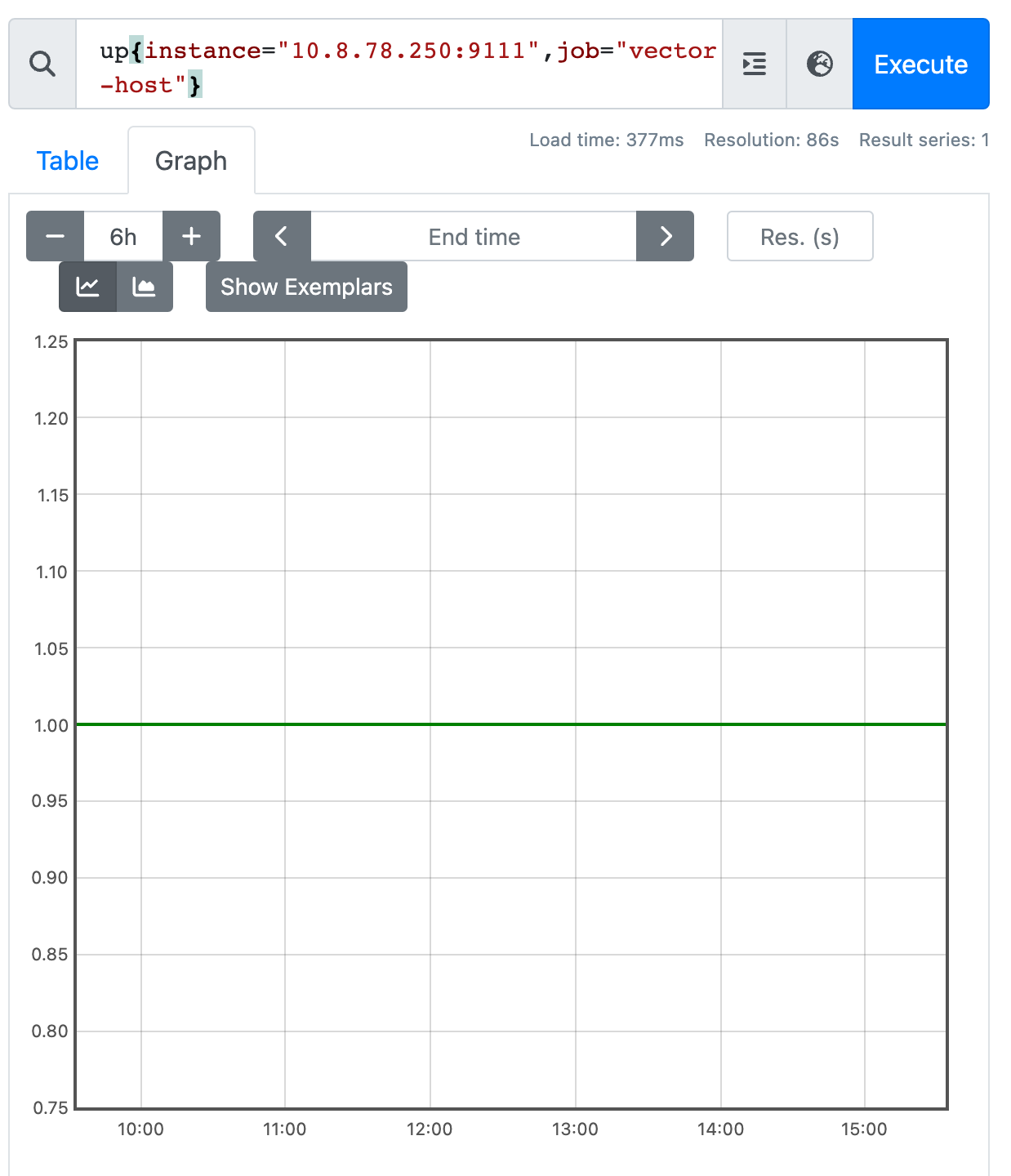Click the End time field
1011x1176 pixels.
click(x=474, y=236)
